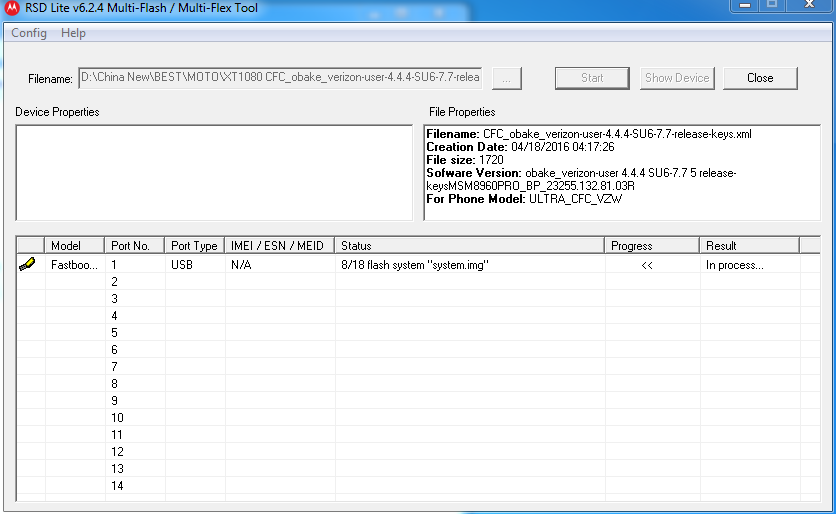This screenshot has height=514, width=836.
Task: Click the Status column header
Action: coord(469,245)
